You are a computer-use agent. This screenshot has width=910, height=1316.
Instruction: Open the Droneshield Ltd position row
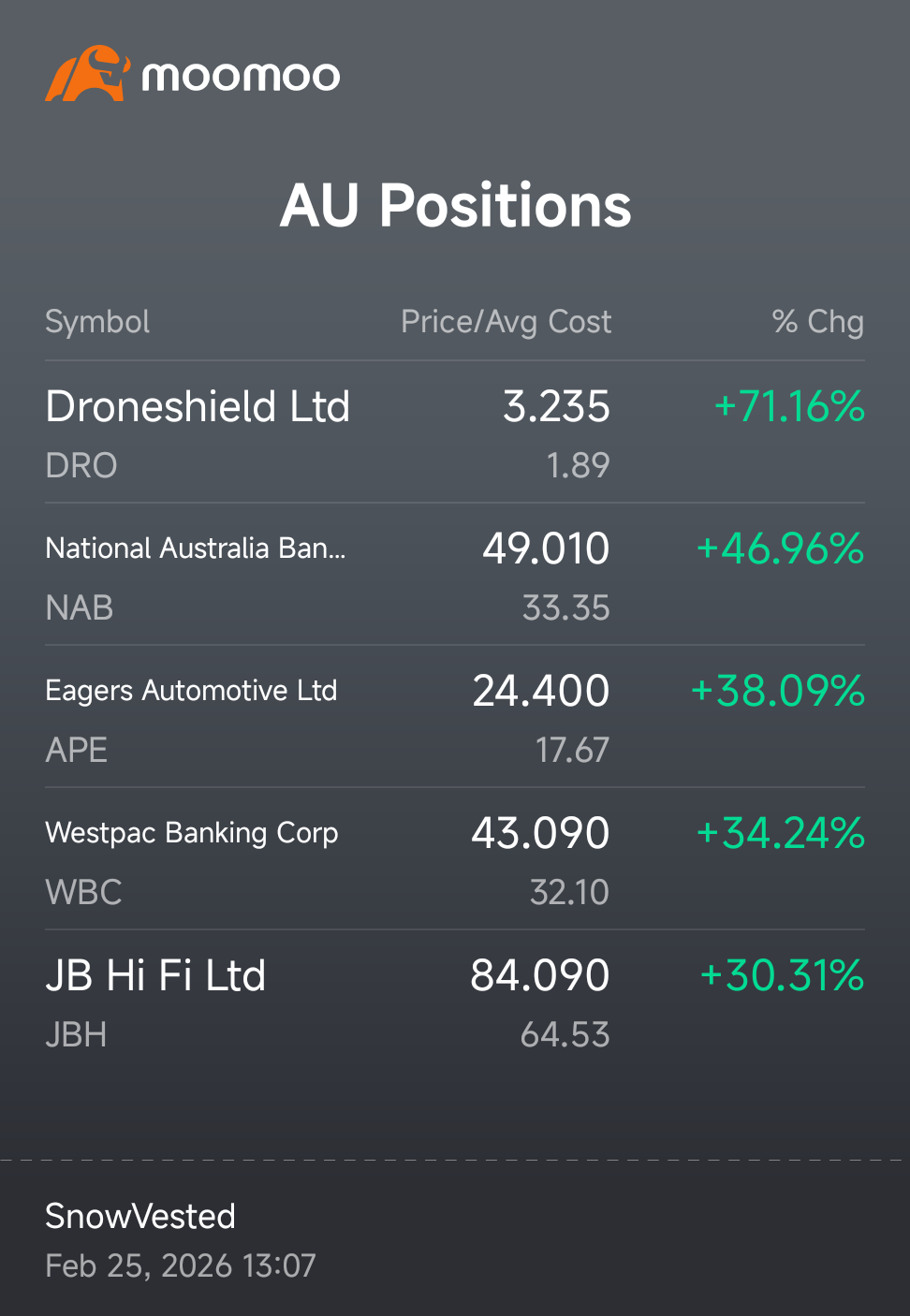pyautogui.click(x=455, y=432)
